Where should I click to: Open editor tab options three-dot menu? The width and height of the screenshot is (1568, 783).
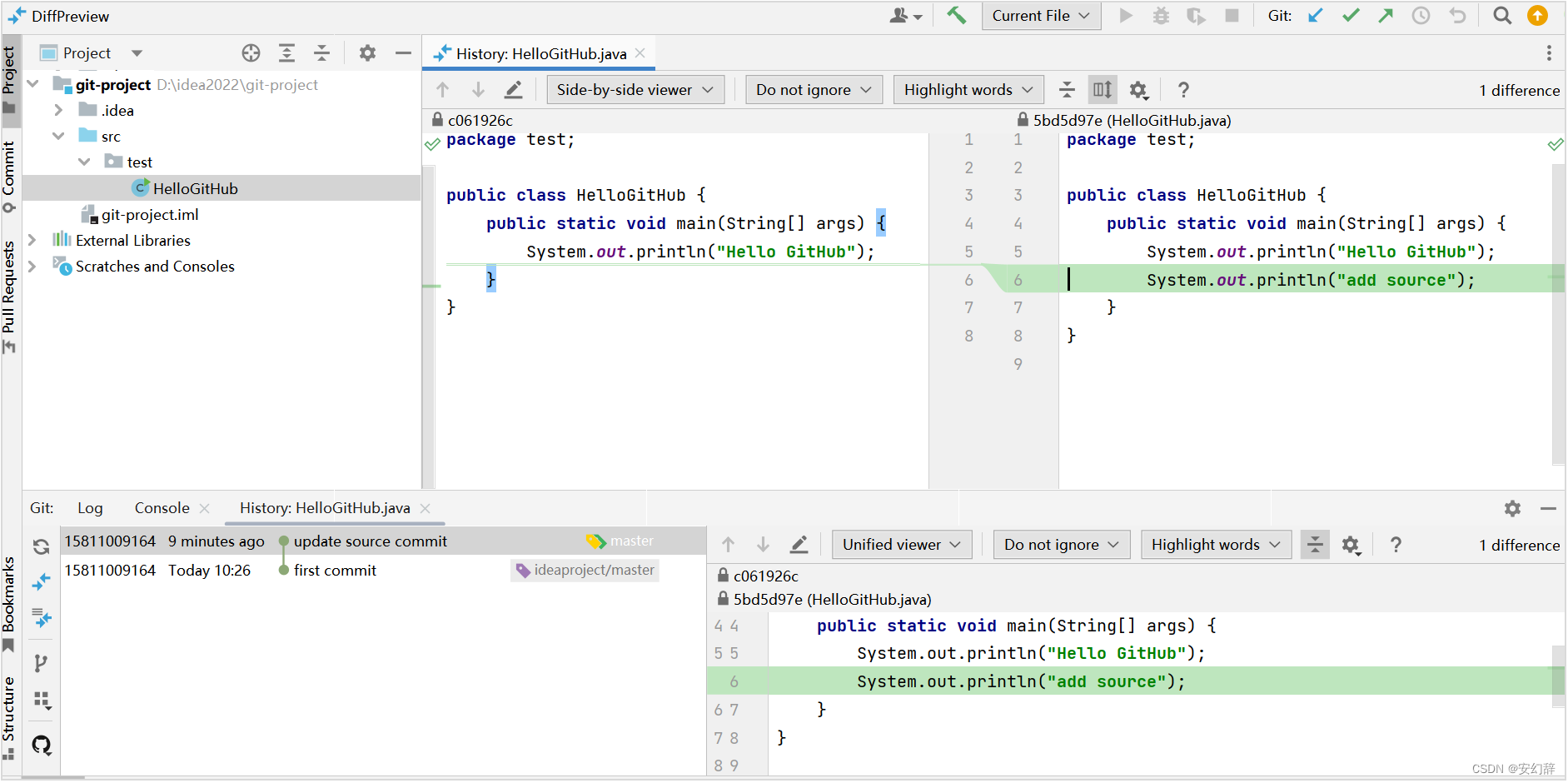[x=1549, y=53]
